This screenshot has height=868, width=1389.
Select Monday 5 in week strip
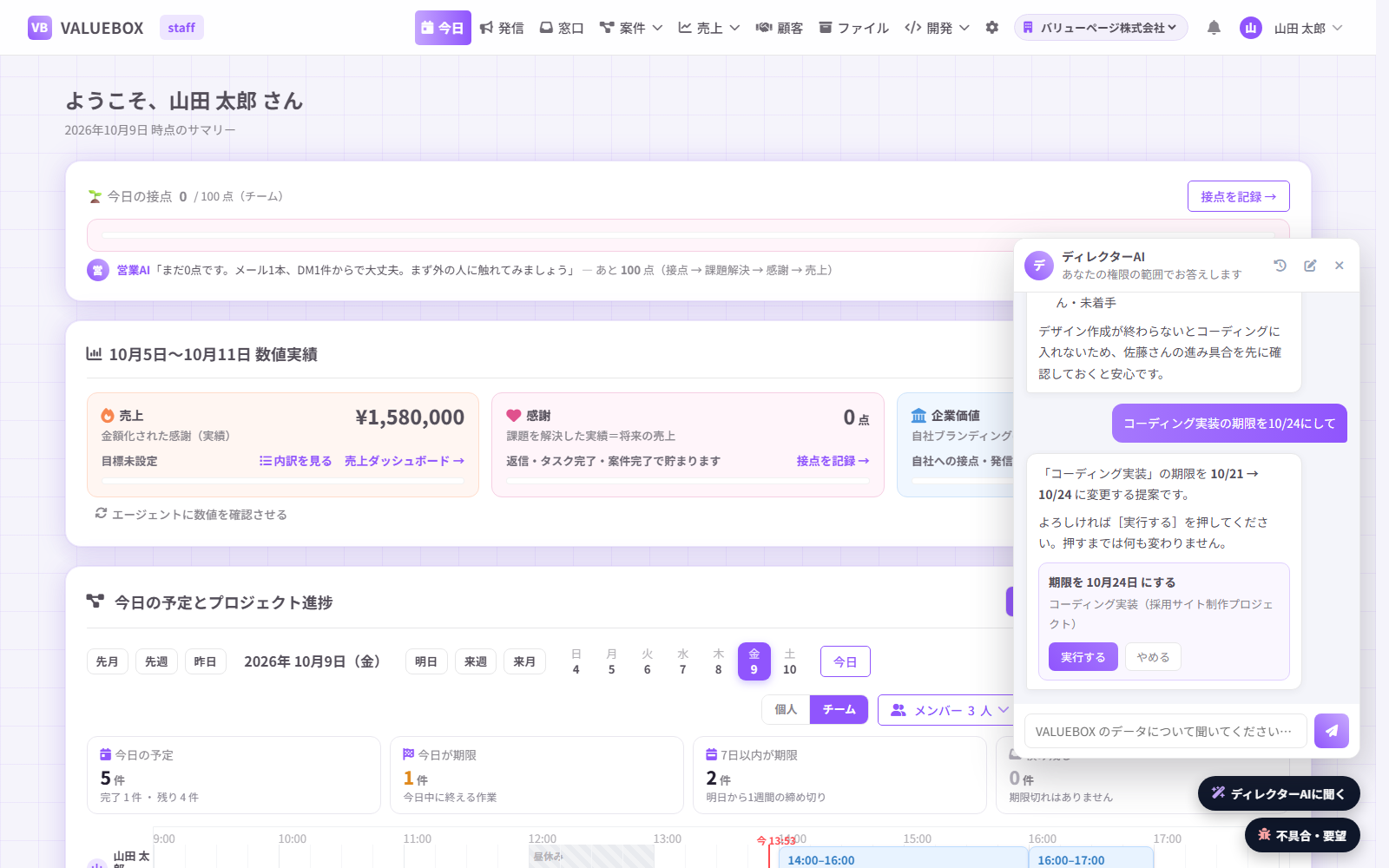pyautogui.click(x=611, y=661)
